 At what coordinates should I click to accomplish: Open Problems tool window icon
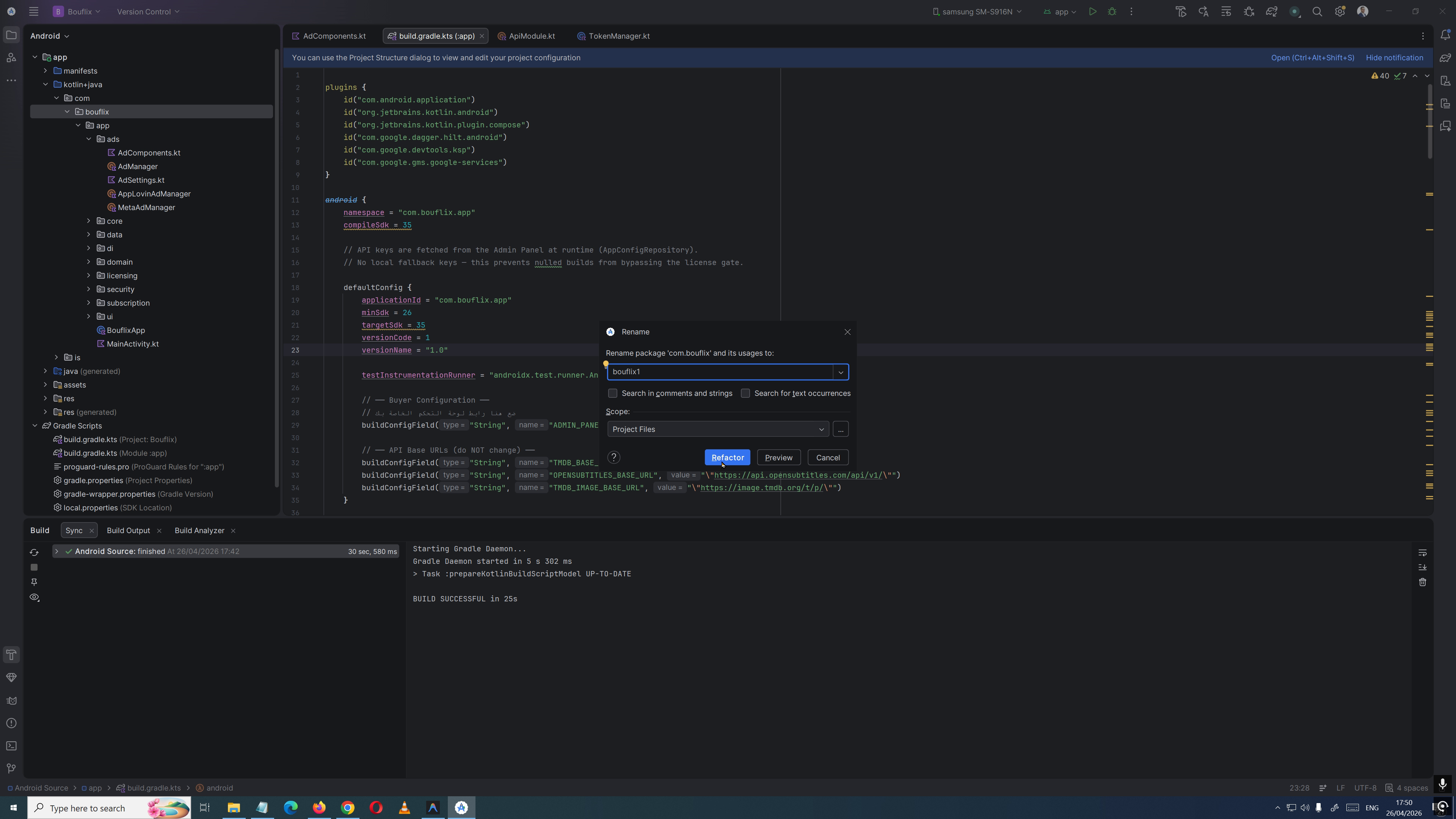(11, 723)
